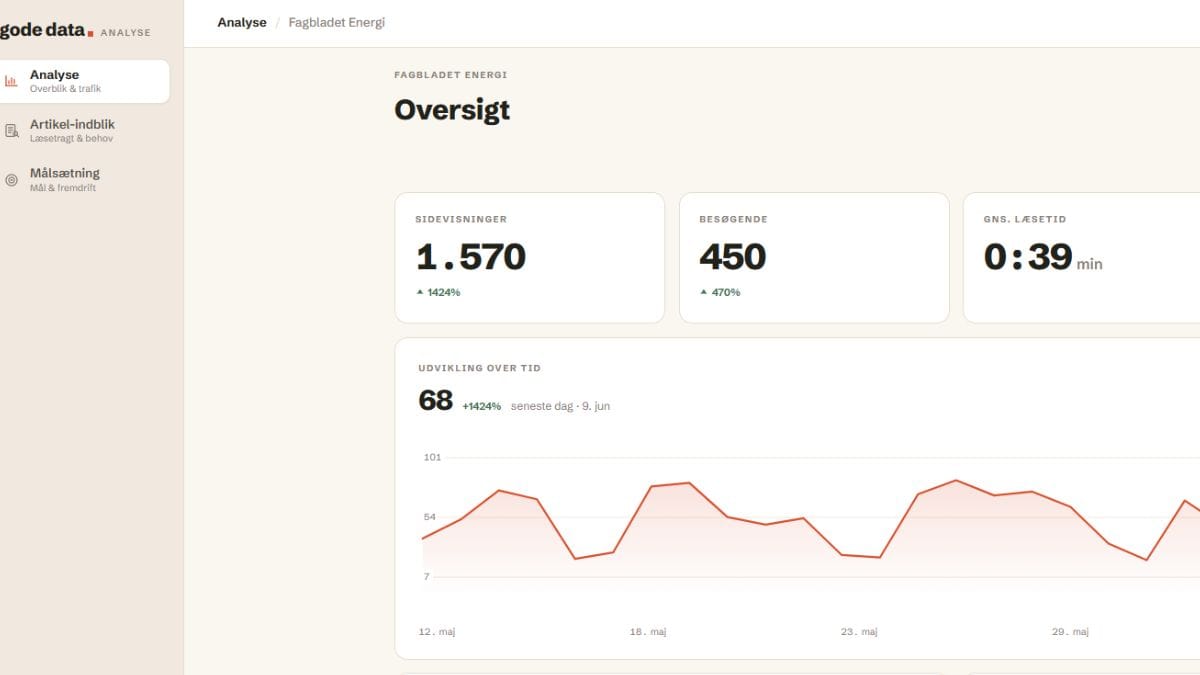Click Analyse in the breadcrumb
The image size is (1200, 675).
242,22
